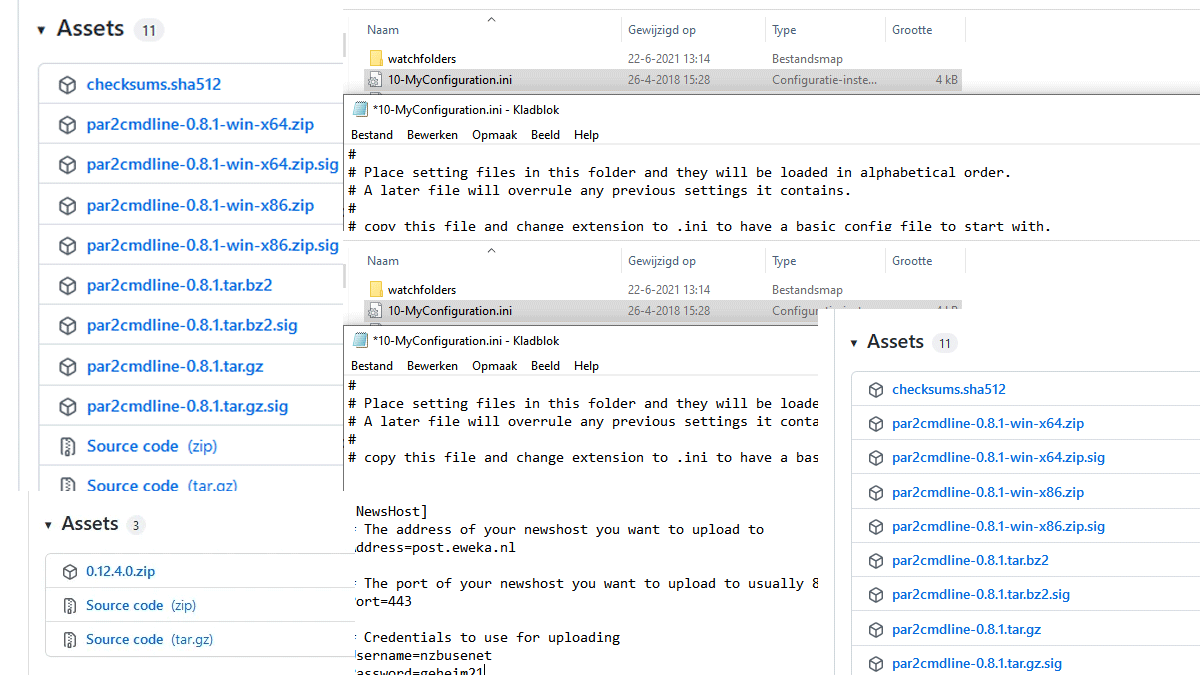Click the package icon beside checksums.sha512 in the larger Assets list
1200x675 pixels.
(67, 85)
